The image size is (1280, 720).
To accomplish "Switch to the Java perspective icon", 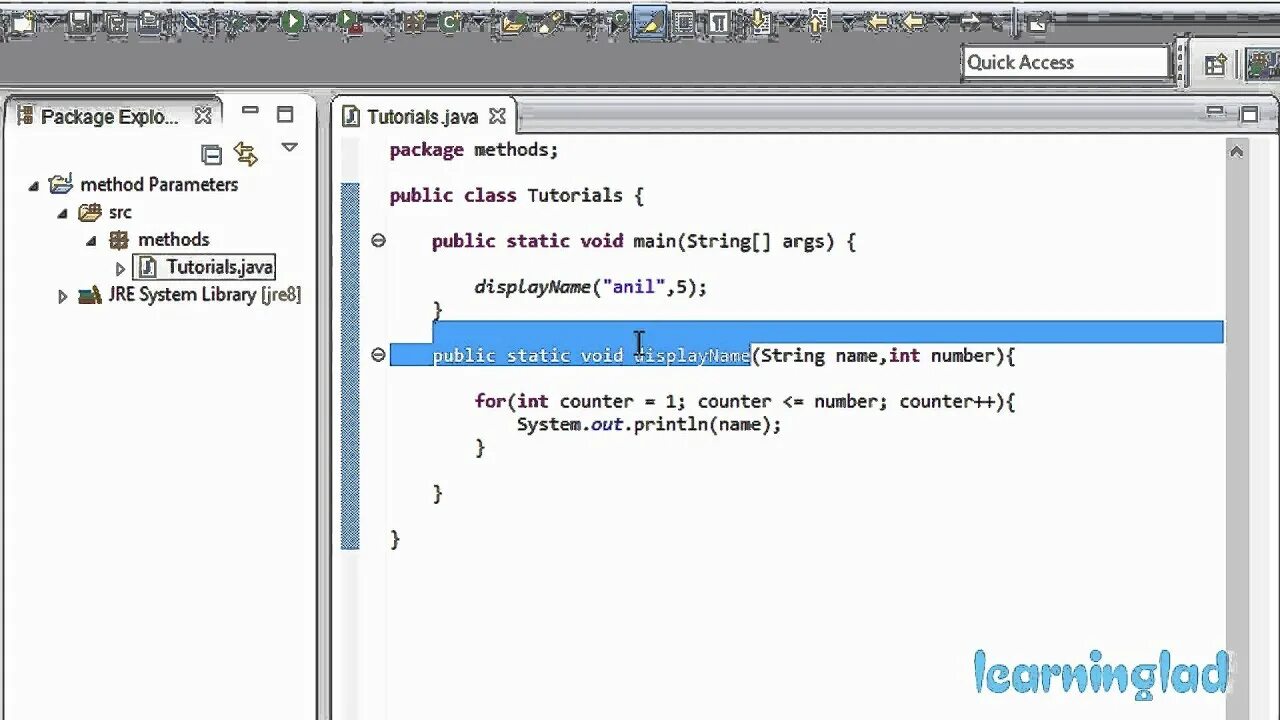I will [x=1262, y=64].
